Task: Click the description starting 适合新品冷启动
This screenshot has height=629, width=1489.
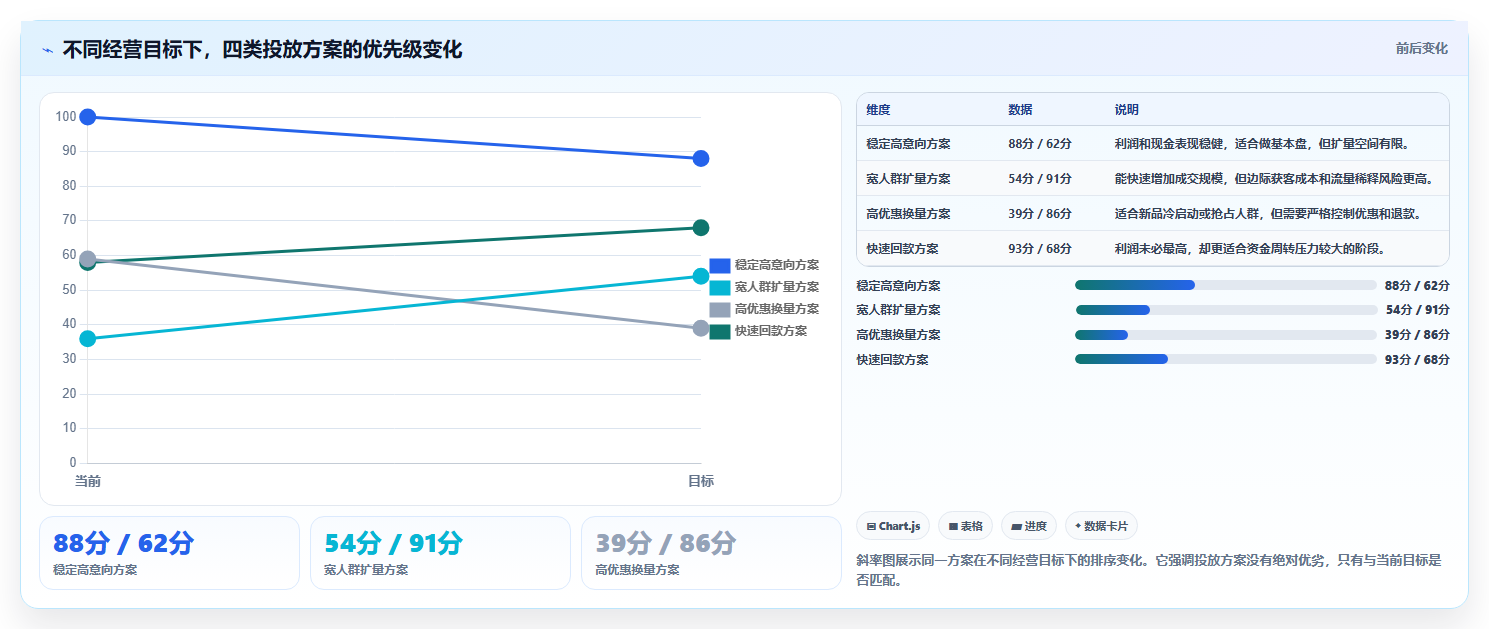Action: pos(1268,213)
